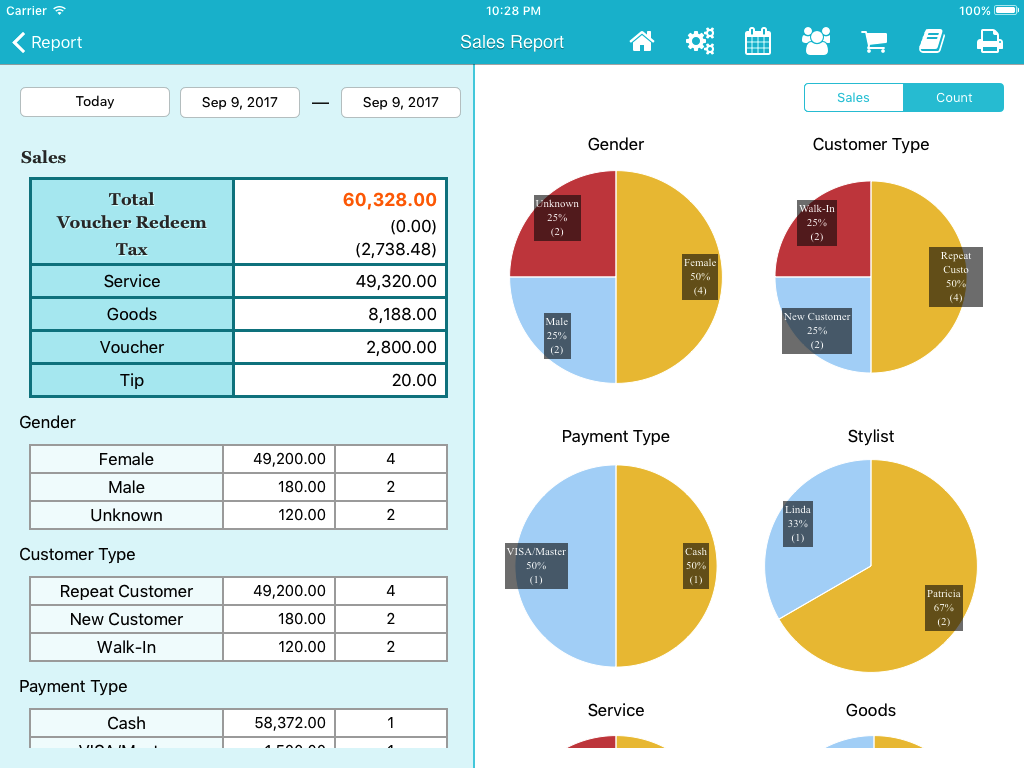This screenshot has width=1024, height=768.
Task: Click the printer icon
Action: pyautogui.click(x=990, y=42)
